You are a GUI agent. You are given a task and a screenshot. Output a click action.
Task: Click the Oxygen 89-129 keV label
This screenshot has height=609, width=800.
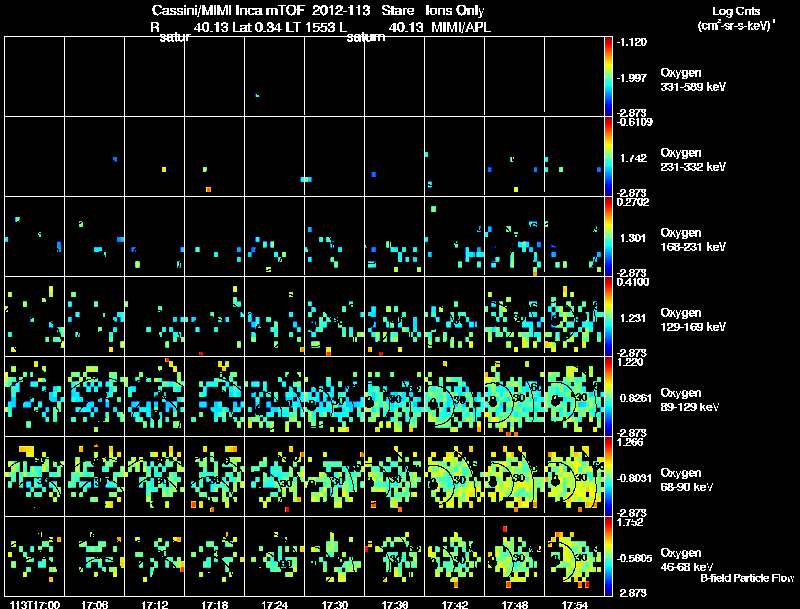point(690,400)
